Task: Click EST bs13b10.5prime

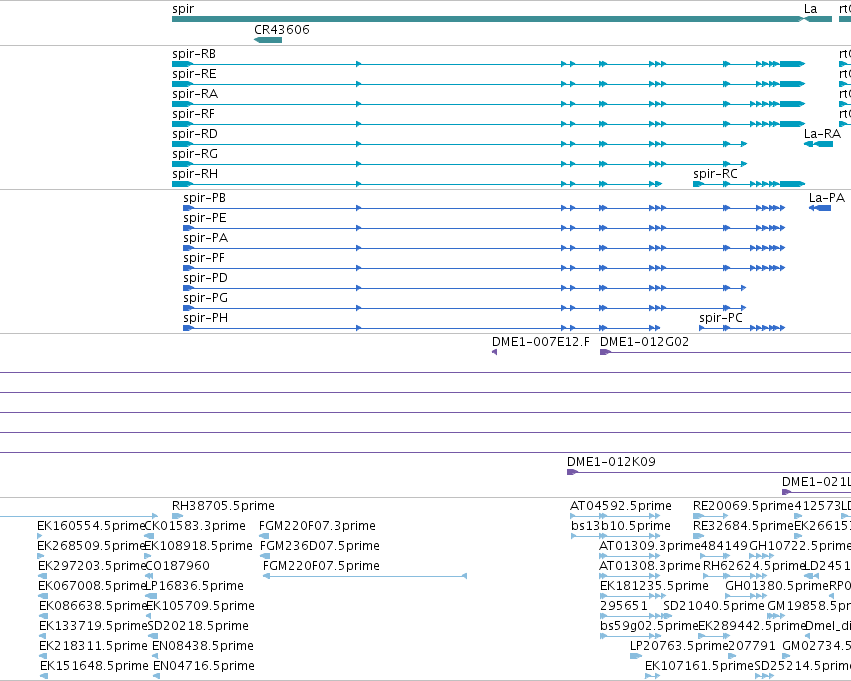Action: click(615, 536)
